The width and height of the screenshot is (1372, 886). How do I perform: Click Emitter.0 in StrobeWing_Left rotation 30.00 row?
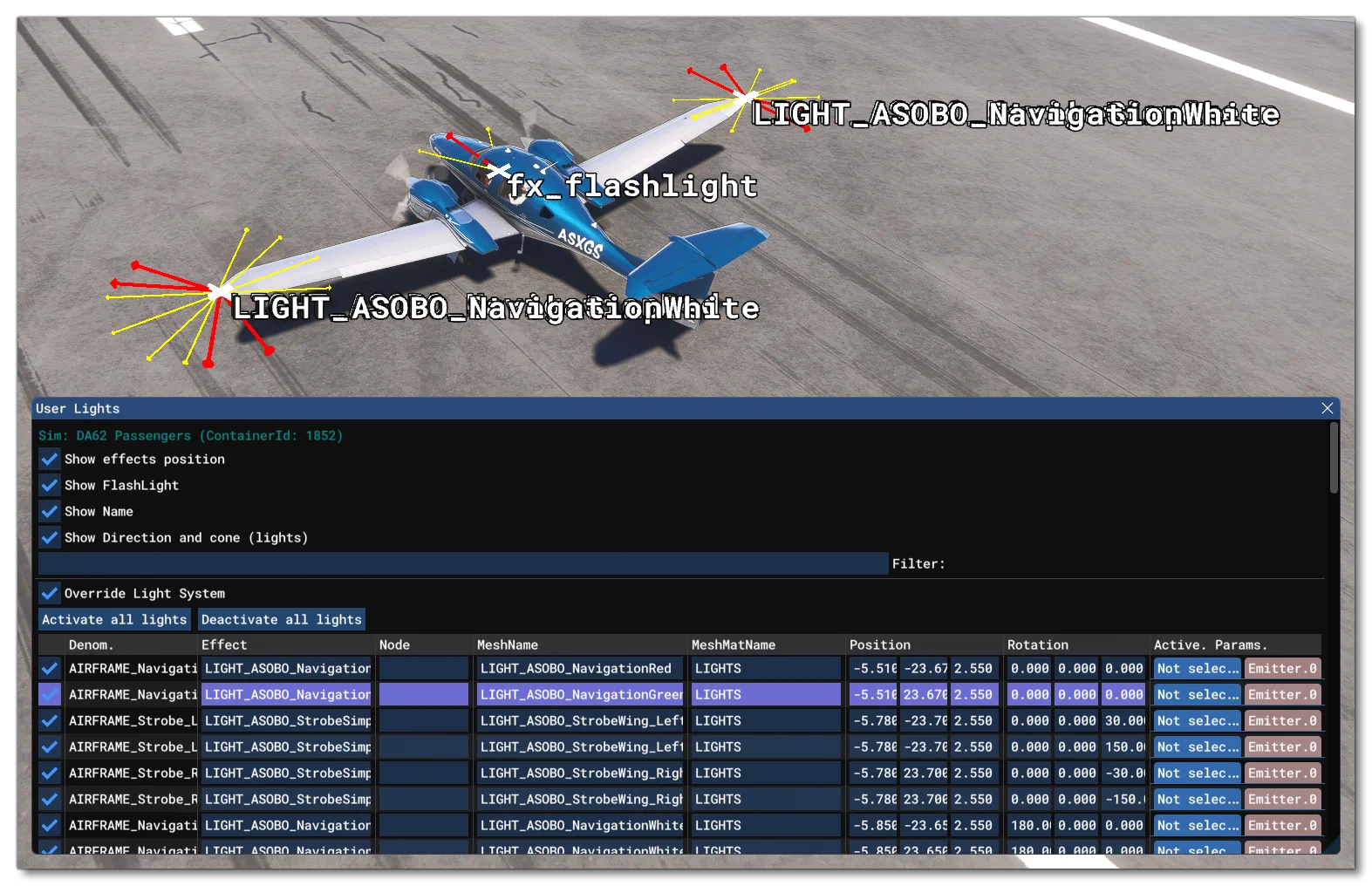point(1282,720)
